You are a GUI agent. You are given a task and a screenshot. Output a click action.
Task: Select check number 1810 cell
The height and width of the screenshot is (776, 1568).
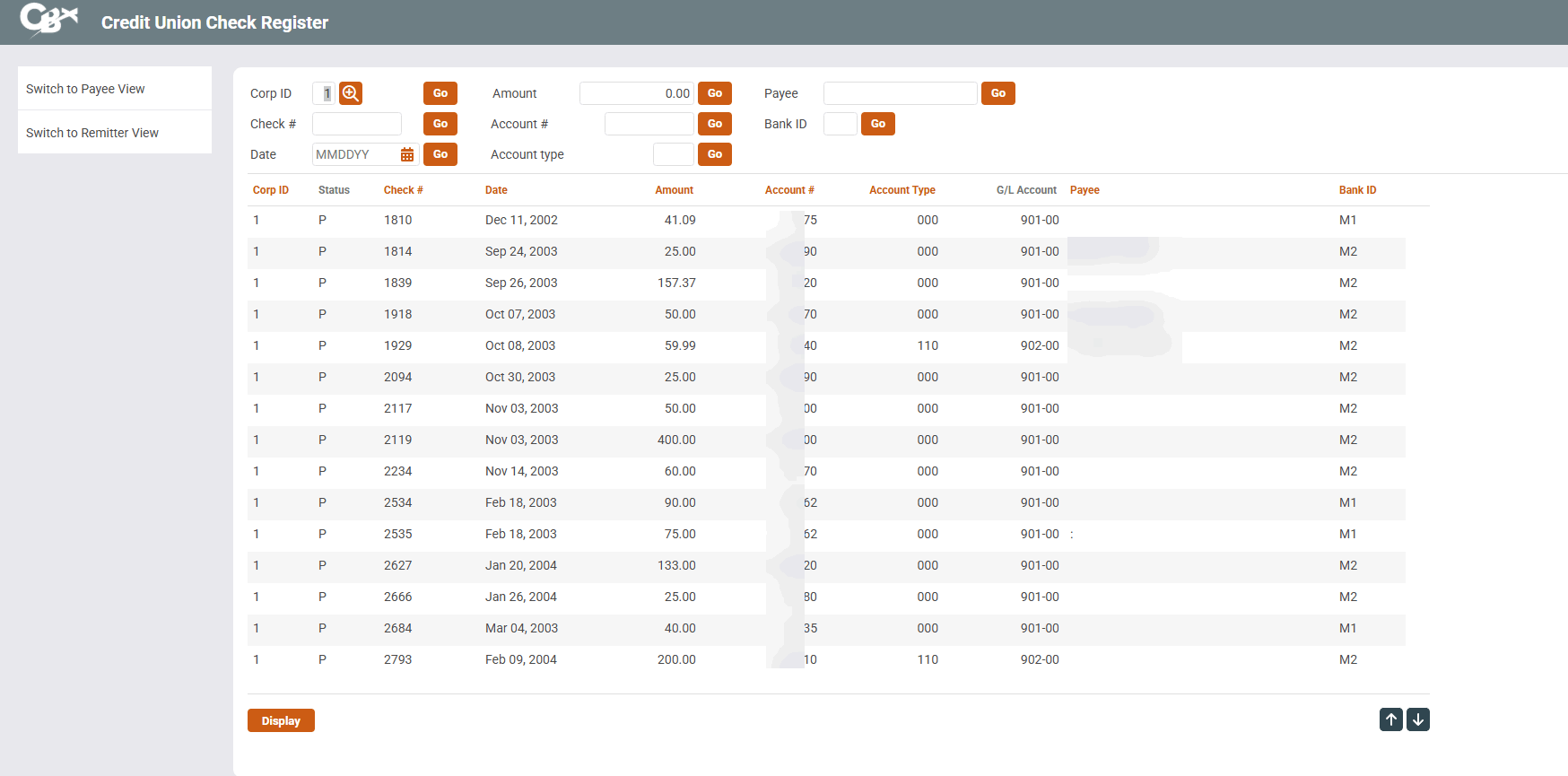pyautogui.click(x=398, y=220)
